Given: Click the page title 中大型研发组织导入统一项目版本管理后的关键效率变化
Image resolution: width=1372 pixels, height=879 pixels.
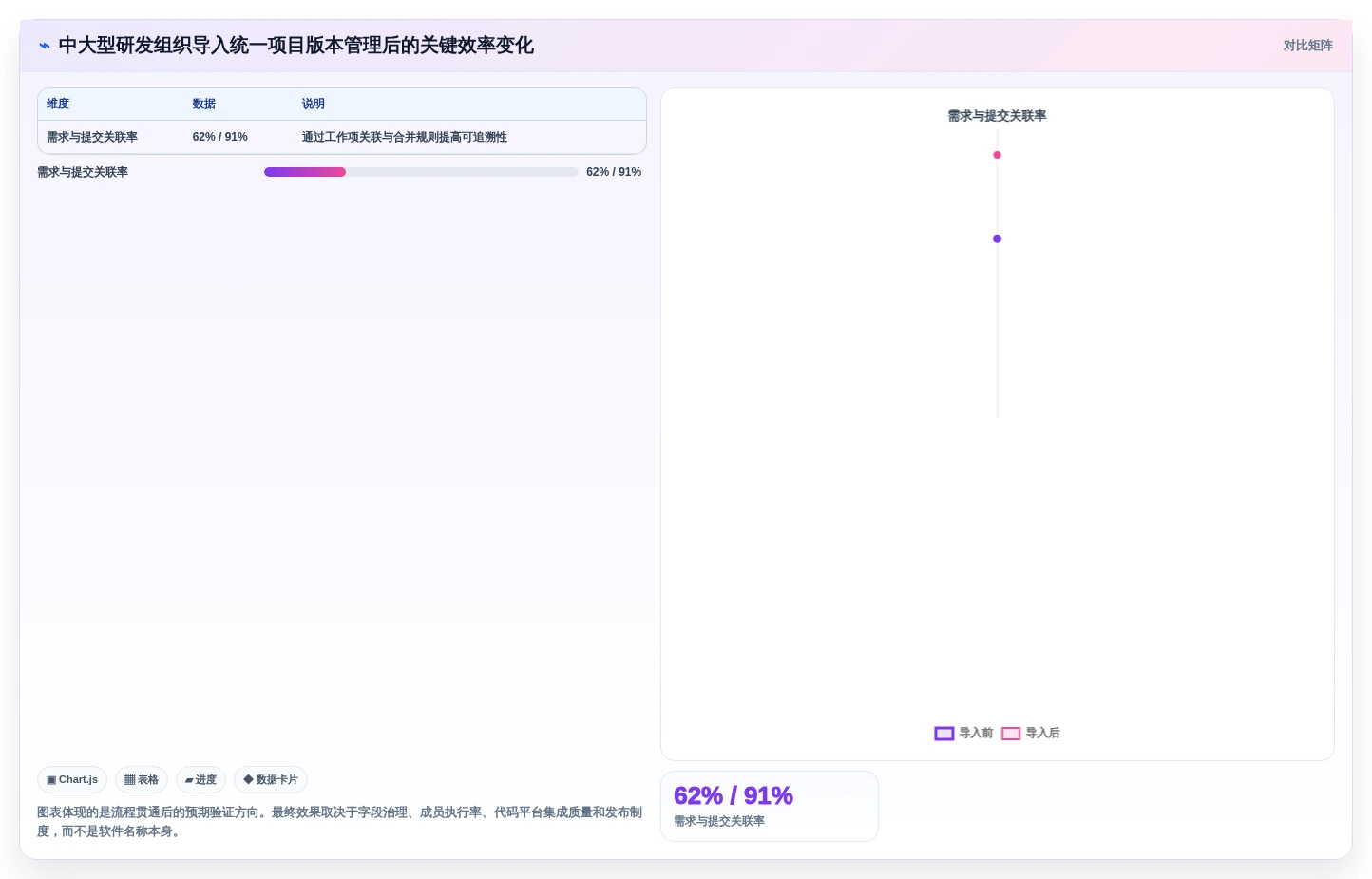Looking at the screenshot, I should (x=296, y=46).
